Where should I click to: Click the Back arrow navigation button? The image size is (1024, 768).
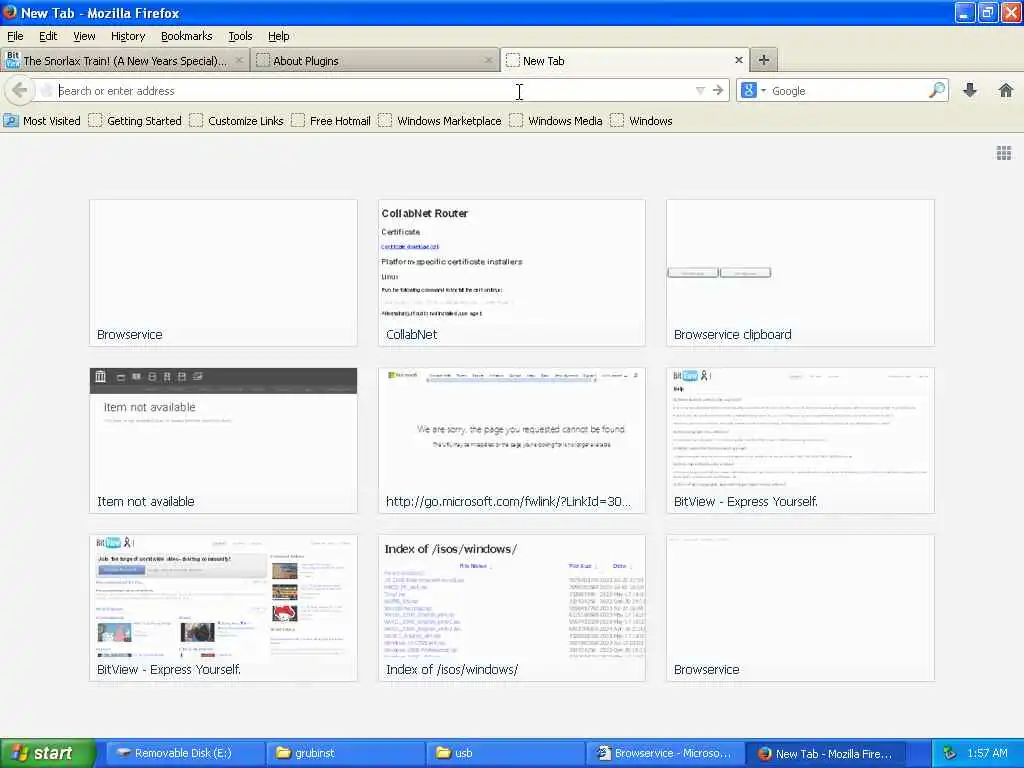click(x=20, y=90)
